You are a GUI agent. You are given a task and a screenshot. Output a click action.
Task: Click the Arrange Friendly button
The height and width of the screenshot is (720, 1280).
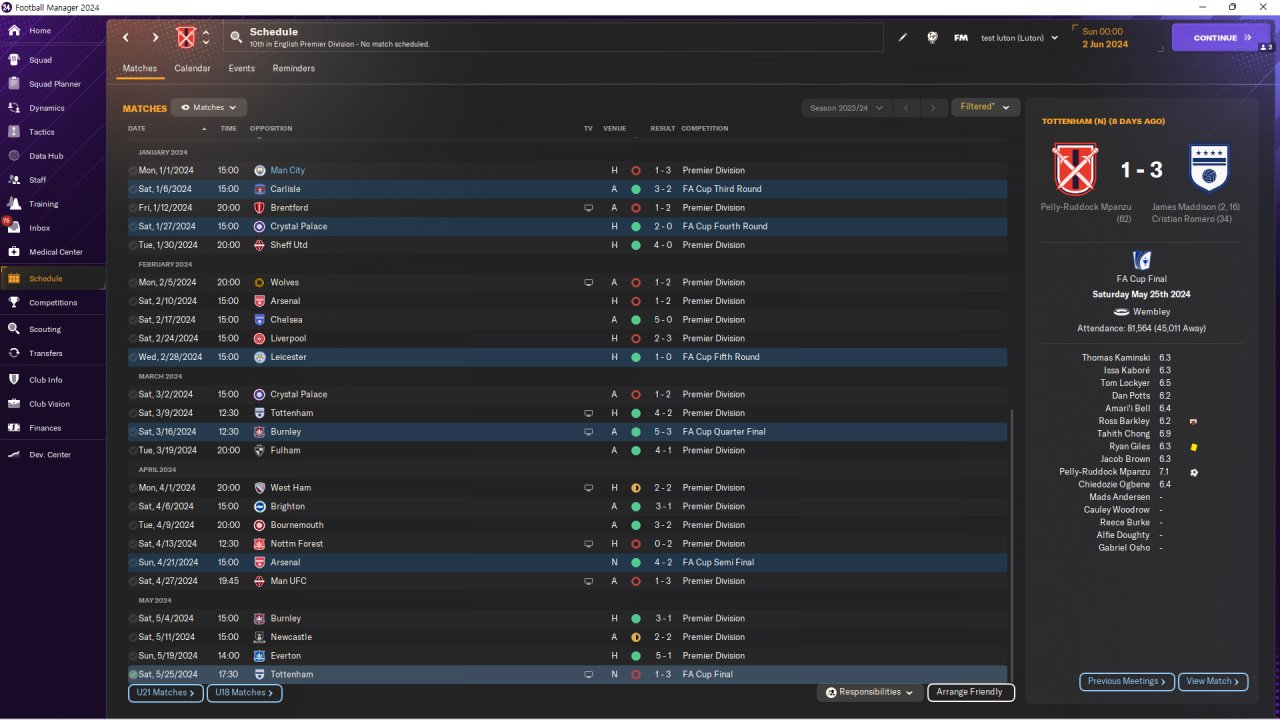tap(971, 692)
